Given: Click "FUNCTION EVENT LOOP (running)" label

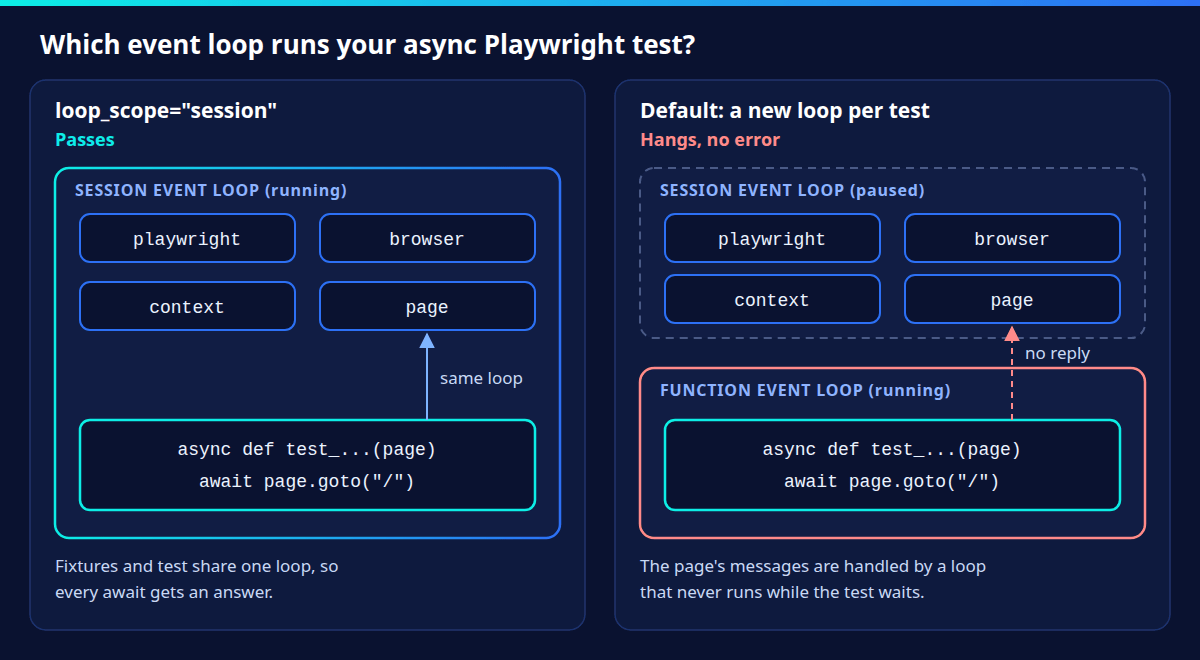Looking at the screenshot, I should [805, 390].
